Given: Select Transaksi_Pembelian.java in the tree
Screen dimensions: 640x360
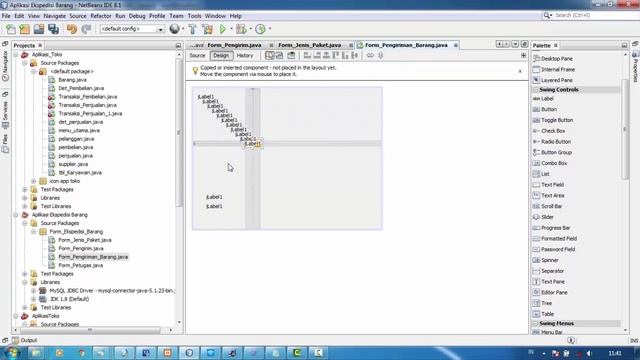Looking at the screenshot, I should click(x=88, y=97).
